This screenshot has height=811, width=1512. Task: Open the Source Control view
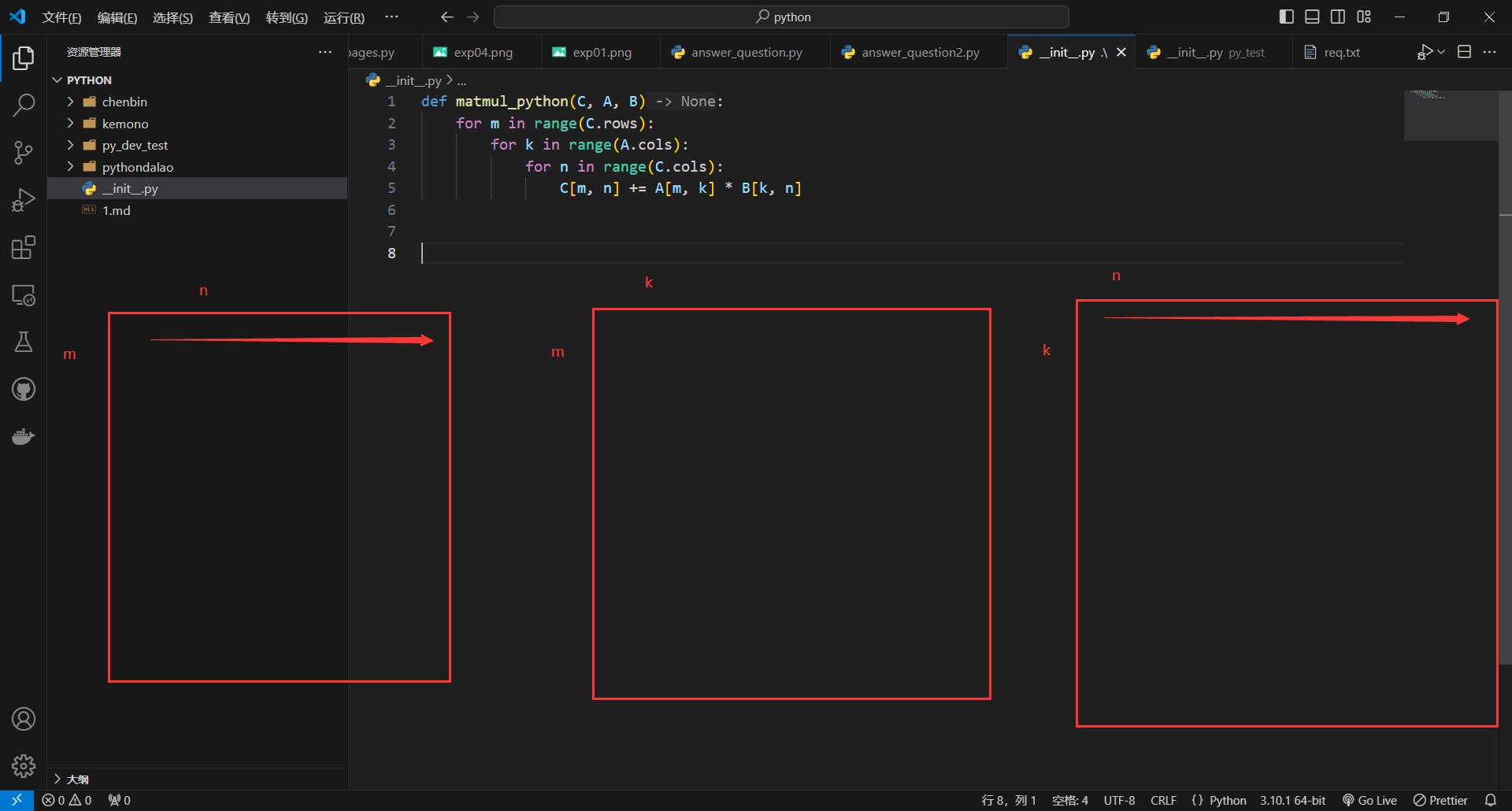pyautogui.click(x=24, y=153)
